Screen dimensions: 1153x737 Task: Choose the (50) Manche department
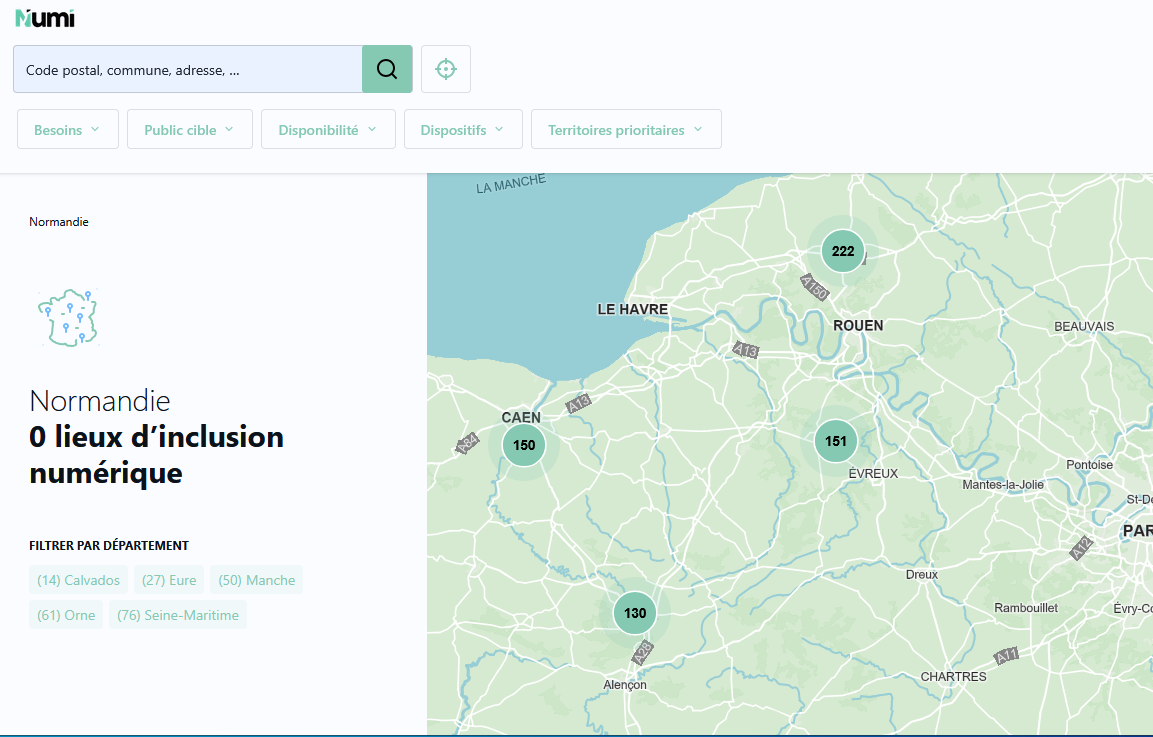click(256, 580)
